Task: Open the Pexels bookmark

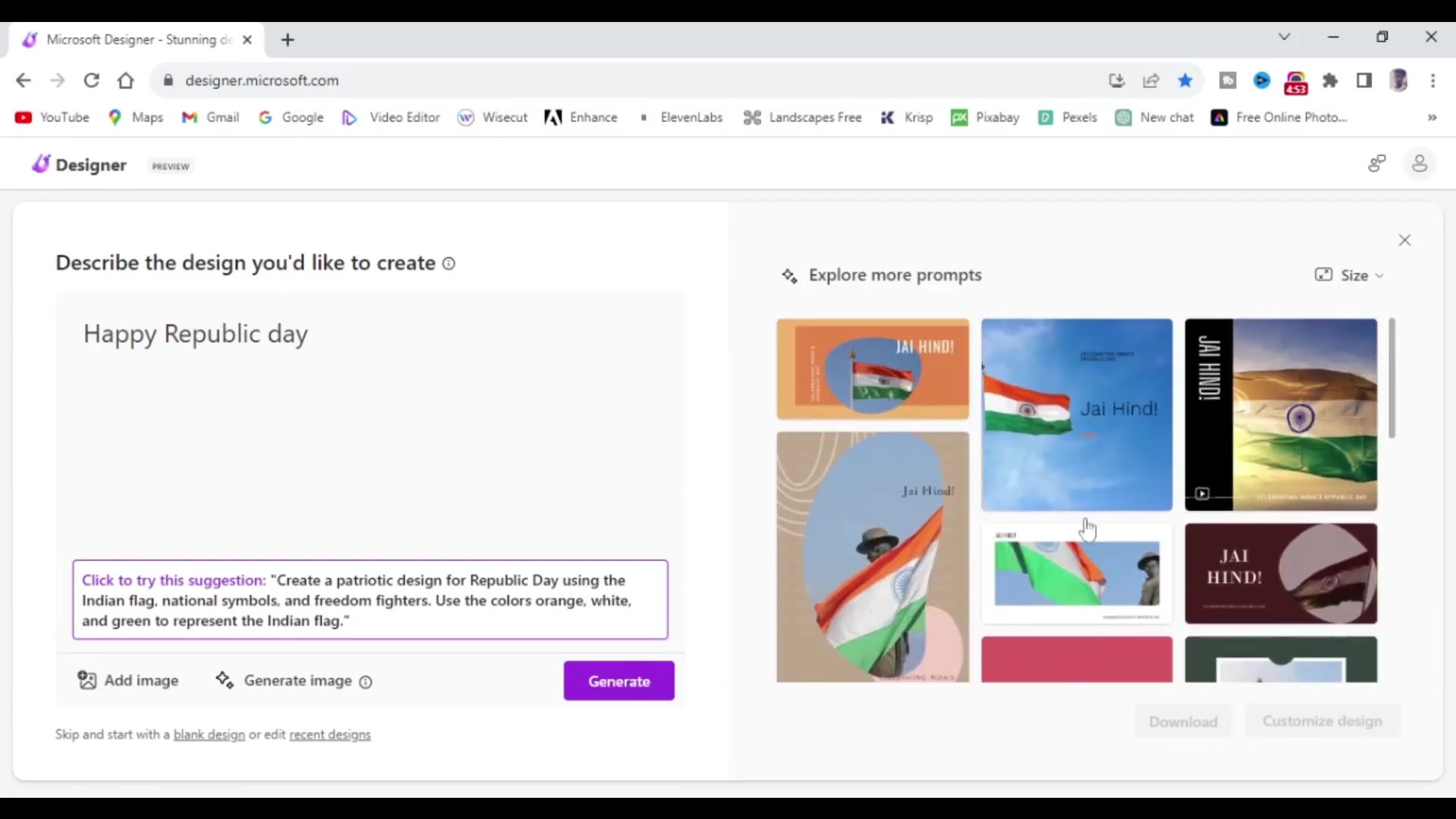Action: click(x=1068, y=118)
